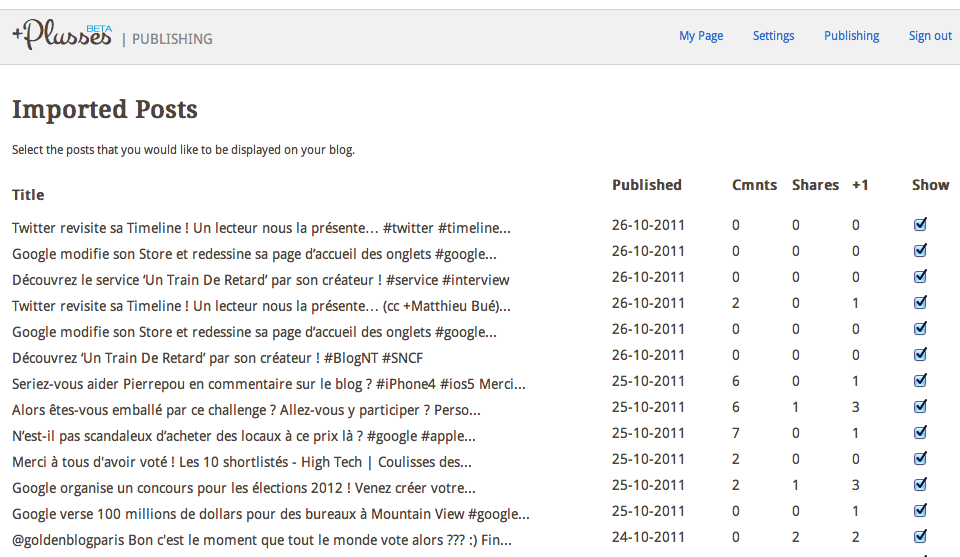Click the Cmnts column header

[754, 185]
